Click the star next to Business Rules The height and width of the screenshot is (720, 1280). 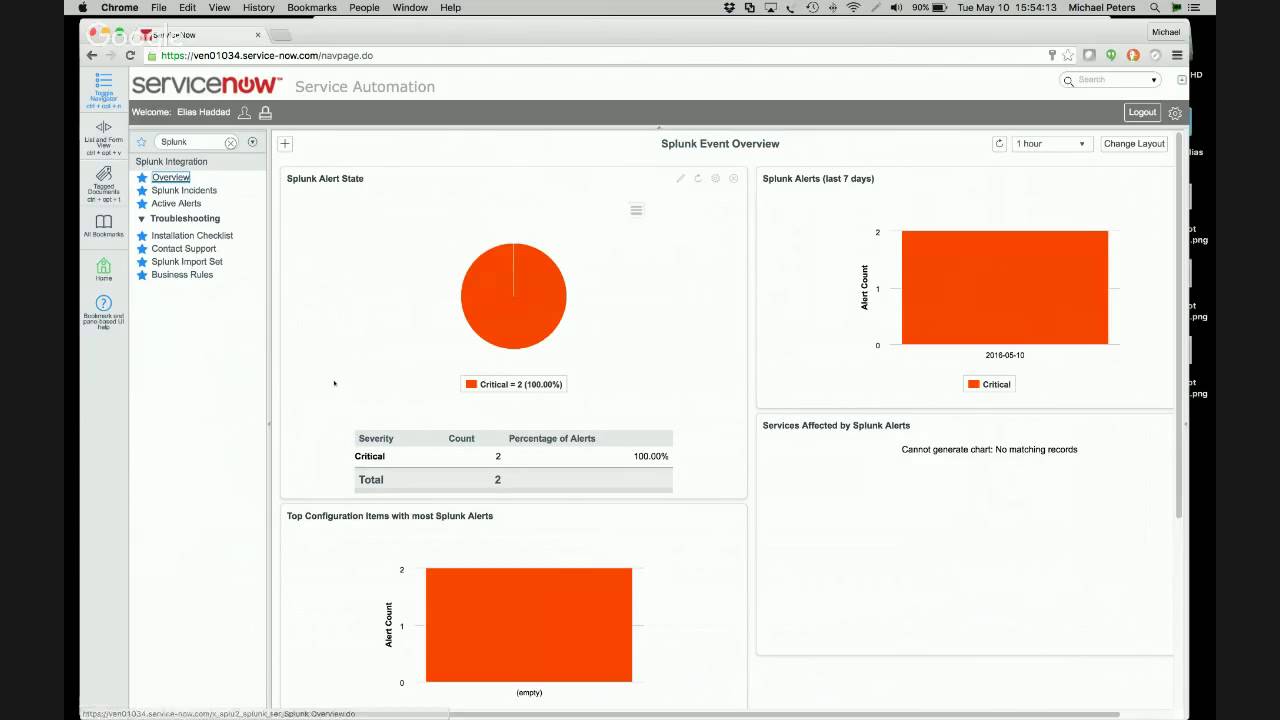[142, 275]
